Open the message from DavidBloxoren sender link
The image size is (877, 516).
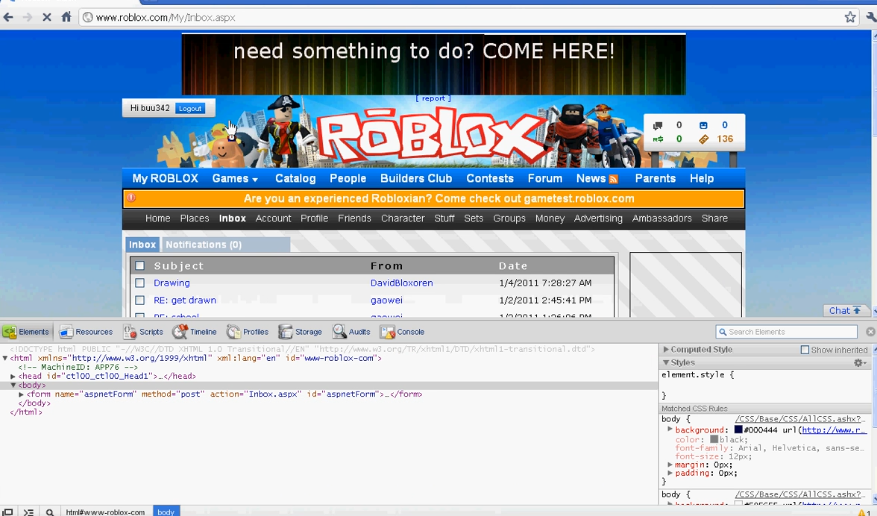401,283
